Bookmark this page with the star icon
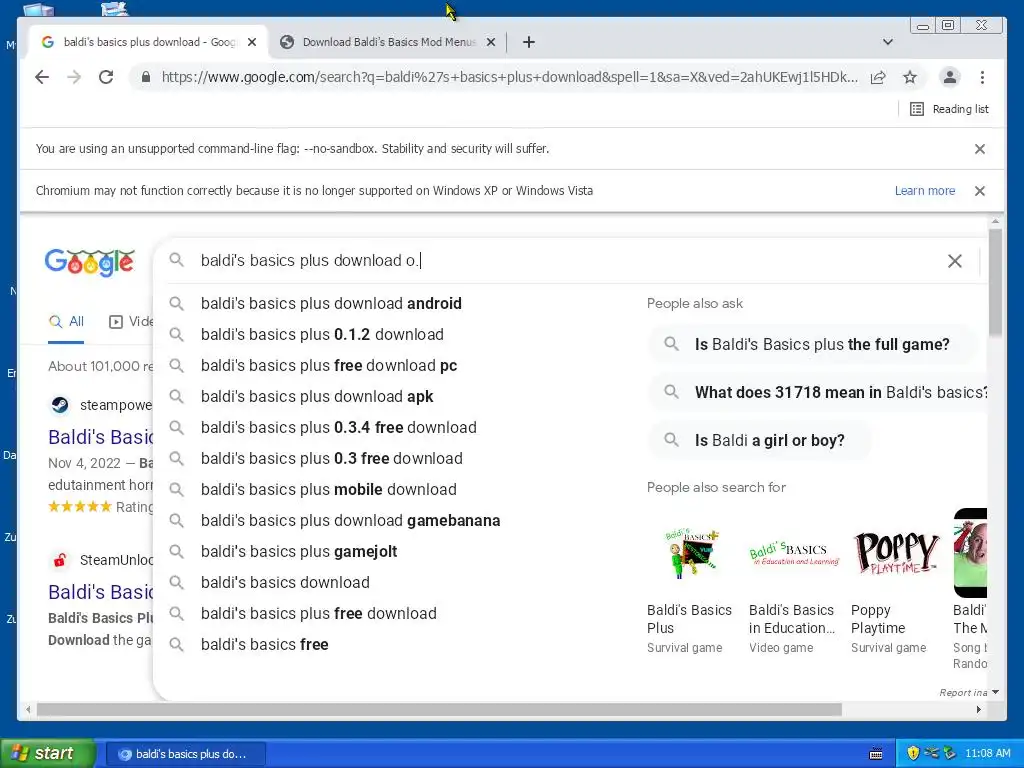Screen dimensions: 1024x768 click(910, 77)
